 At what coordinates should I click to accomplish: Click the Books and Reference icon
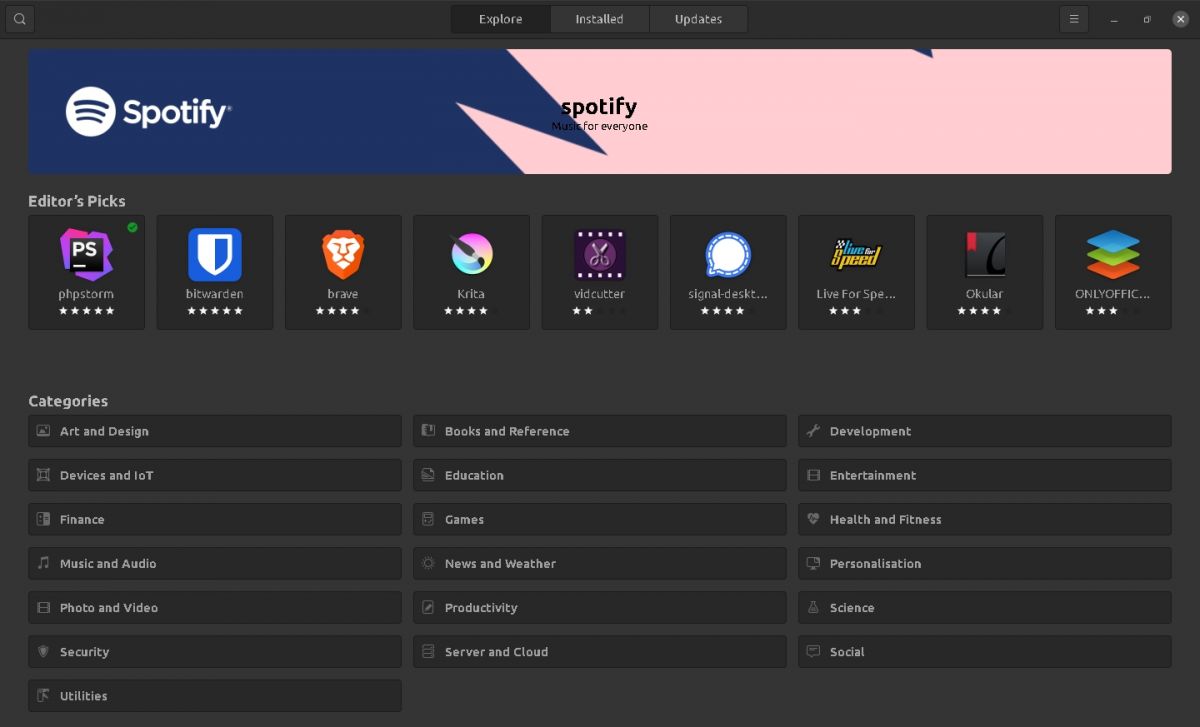tap(428, 431)
